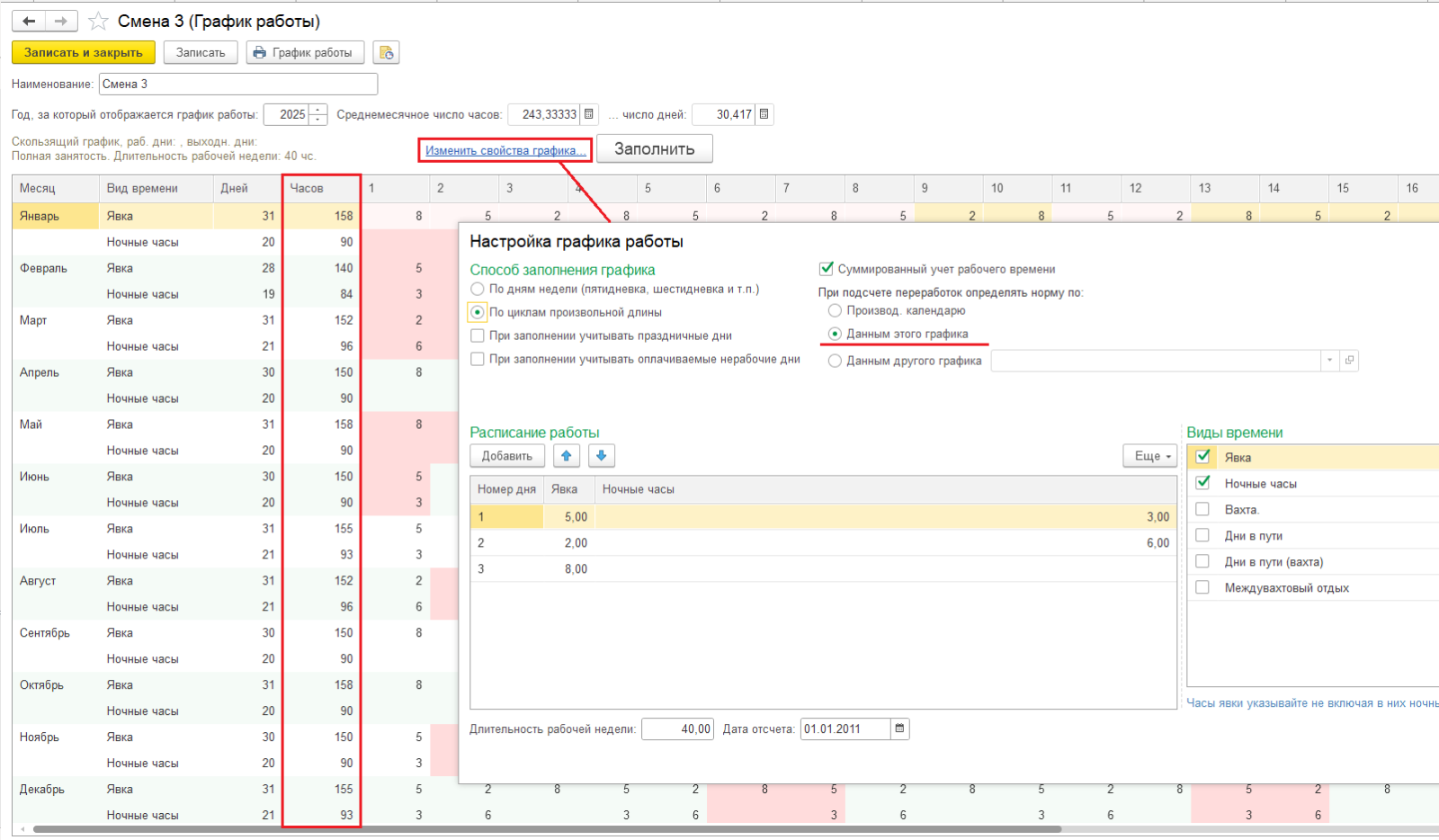This screenshot has width=1439, height=840.
Task: Open calculator for number of days field
Action: click(764, 114)
